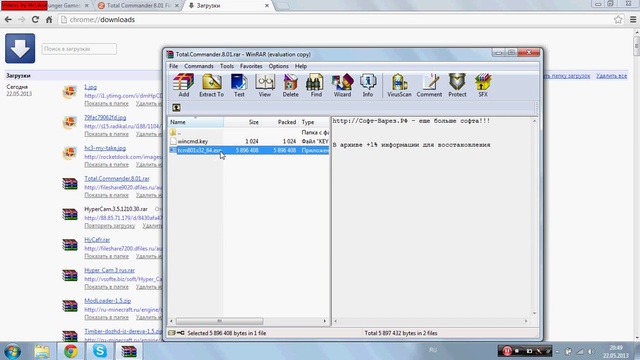Open the File menu in WinRAR
This screenshot has width=640, height=360.
[x=173, y=66]
